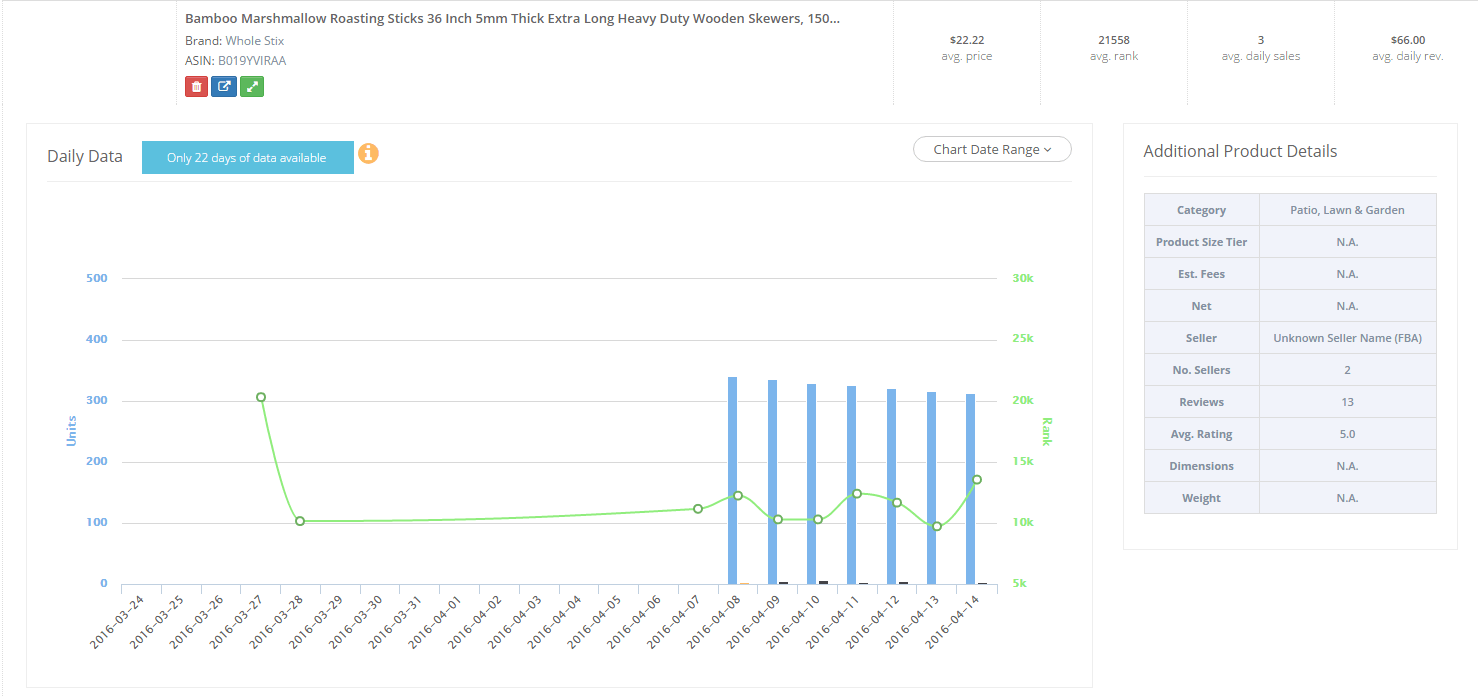Click the Reviews value 13
The image size is (1478, 696).
(x=1347, y=402)
